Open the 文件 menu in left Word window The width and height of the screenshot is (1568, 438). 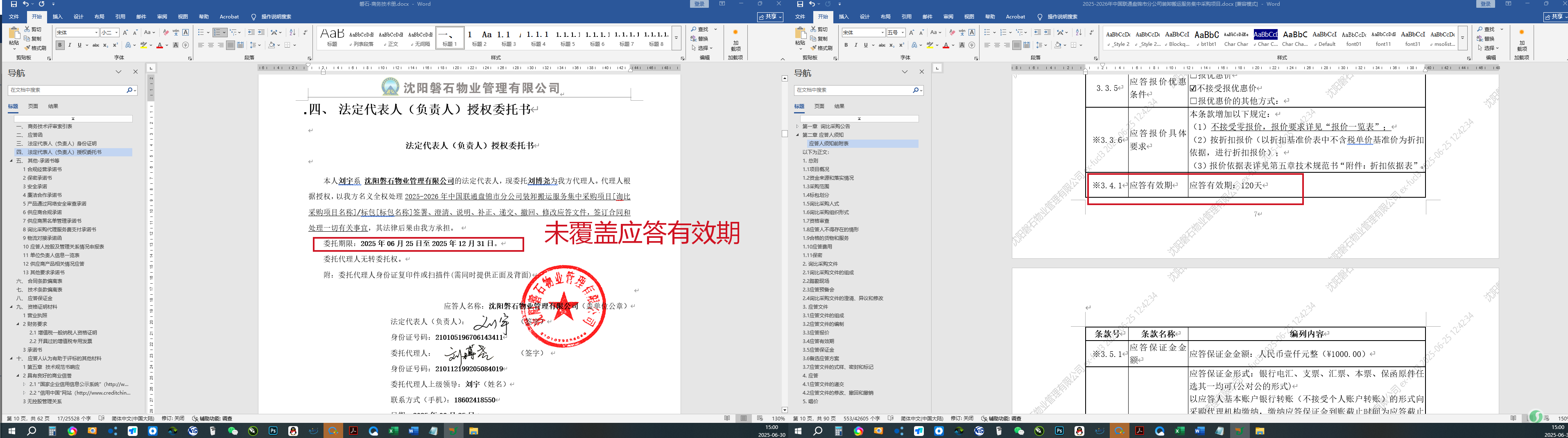point(14,16)
